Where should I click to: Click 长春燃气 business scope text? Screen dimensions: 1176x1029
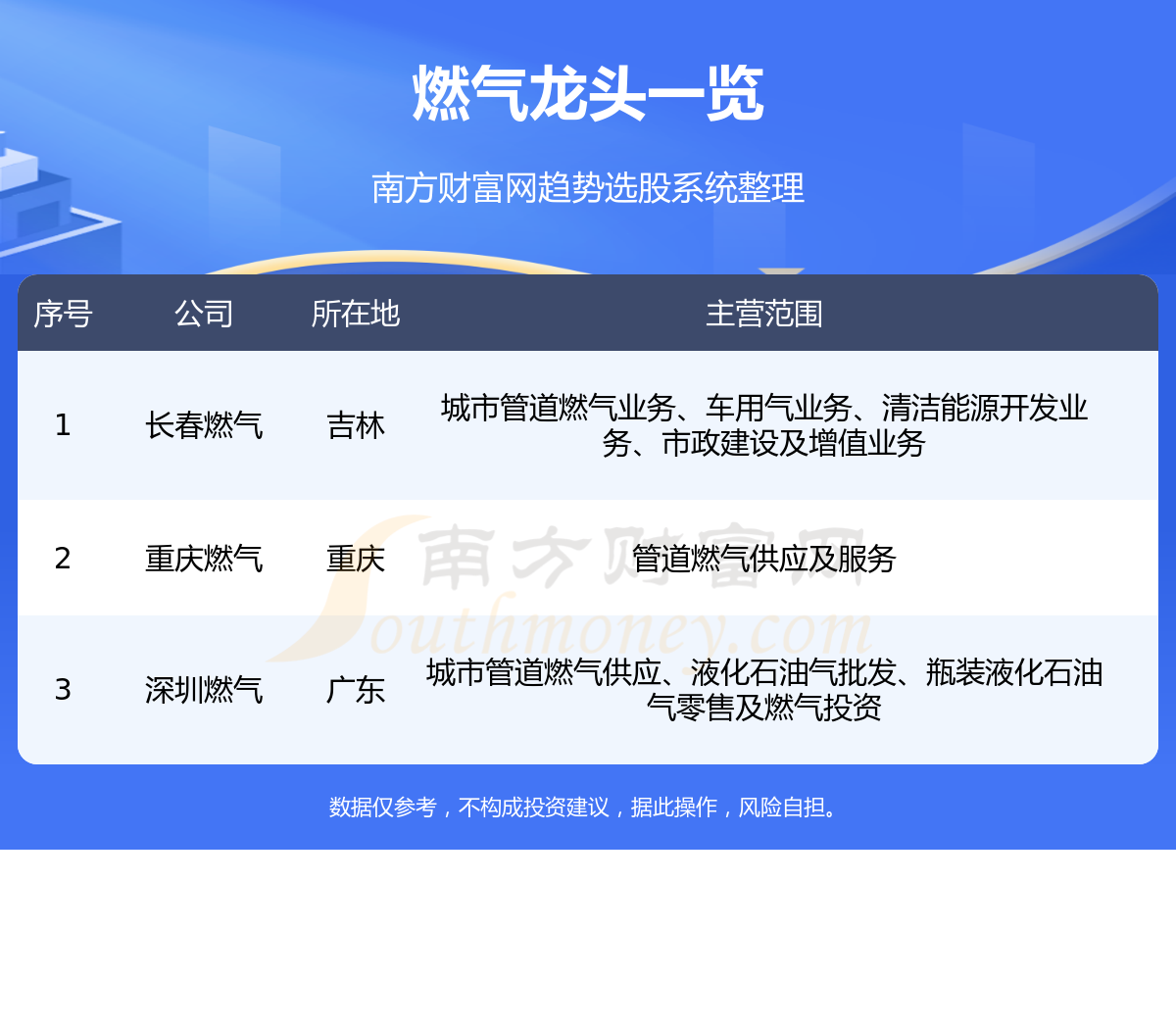click(x=764, y=425)
